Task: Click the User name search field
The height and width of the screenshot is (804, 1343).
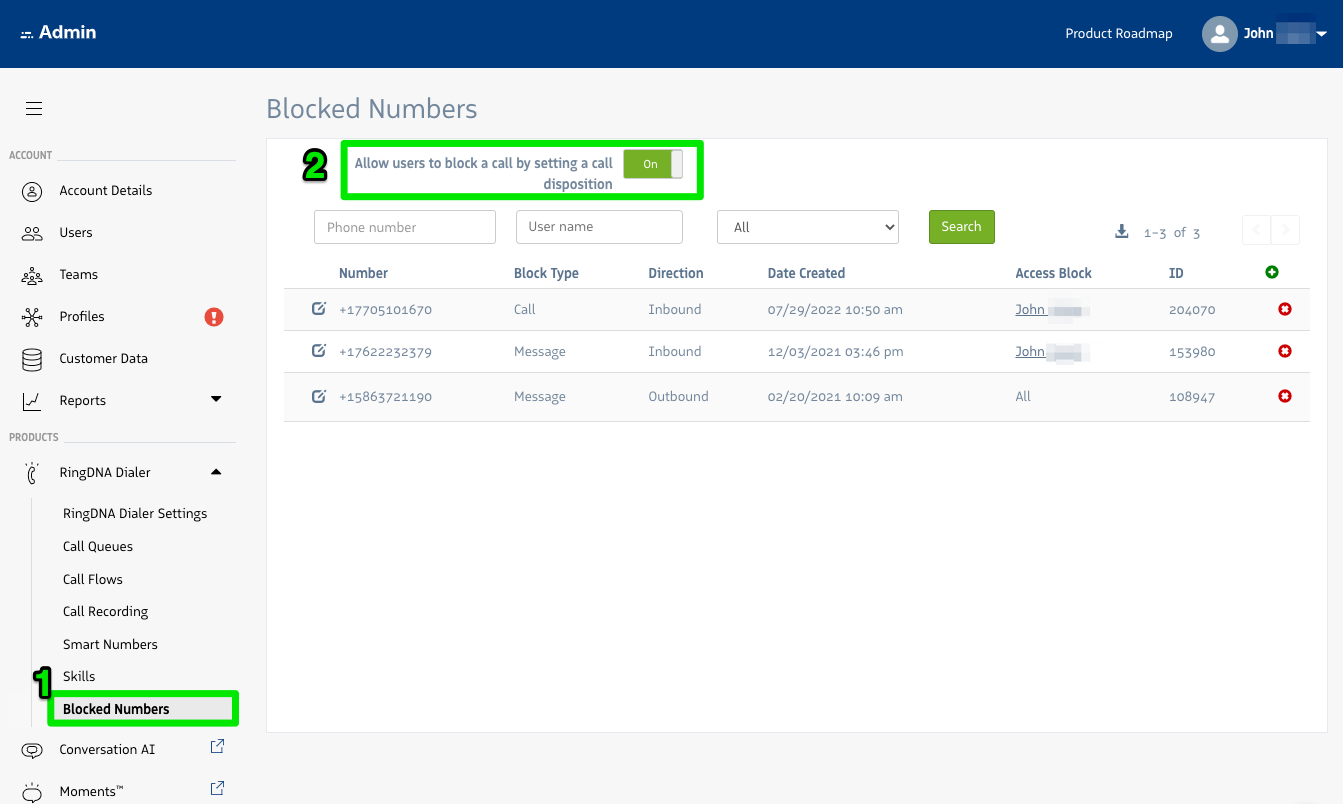Action: (599, 227)
